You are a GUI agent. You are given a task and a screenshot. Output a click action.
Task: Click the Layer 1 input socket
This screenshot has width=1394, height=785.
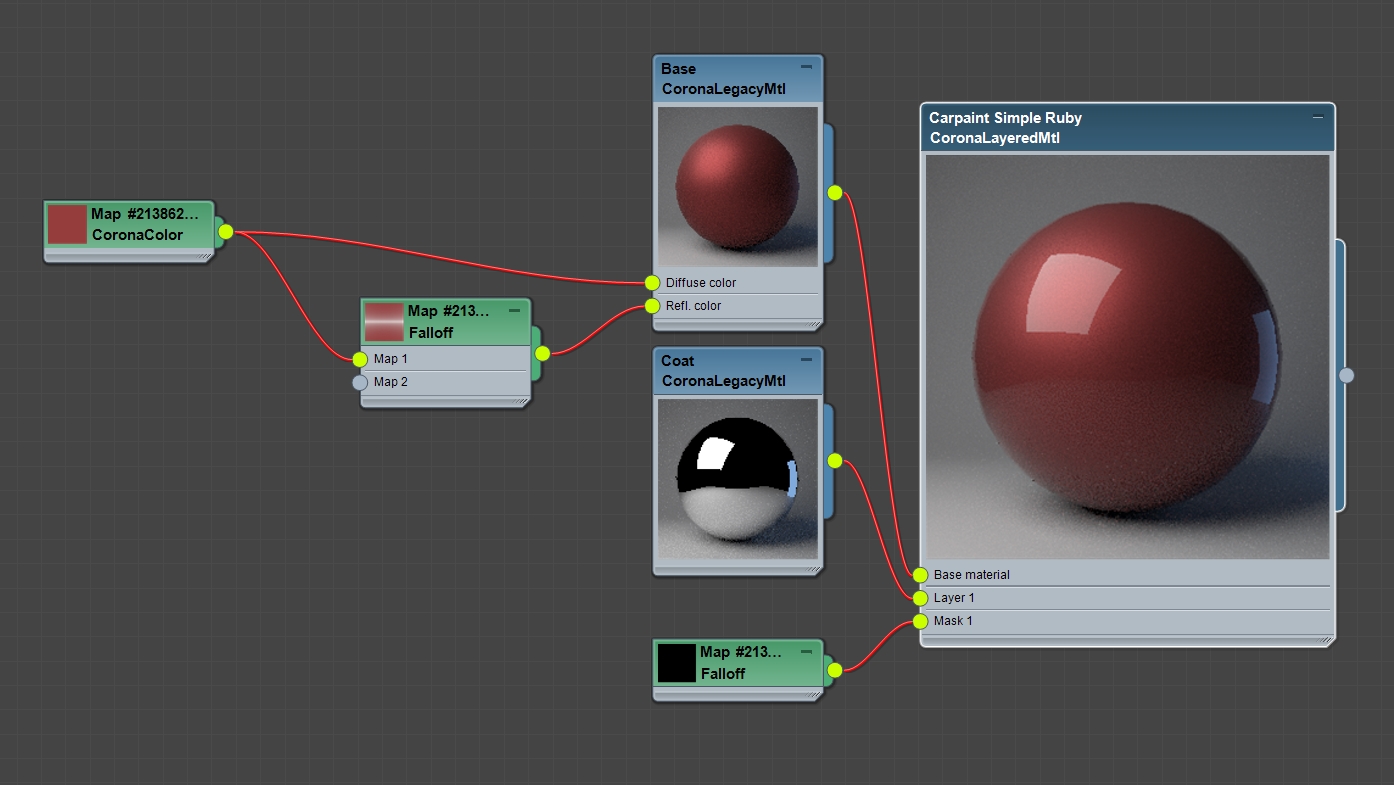tap(920, 598)
